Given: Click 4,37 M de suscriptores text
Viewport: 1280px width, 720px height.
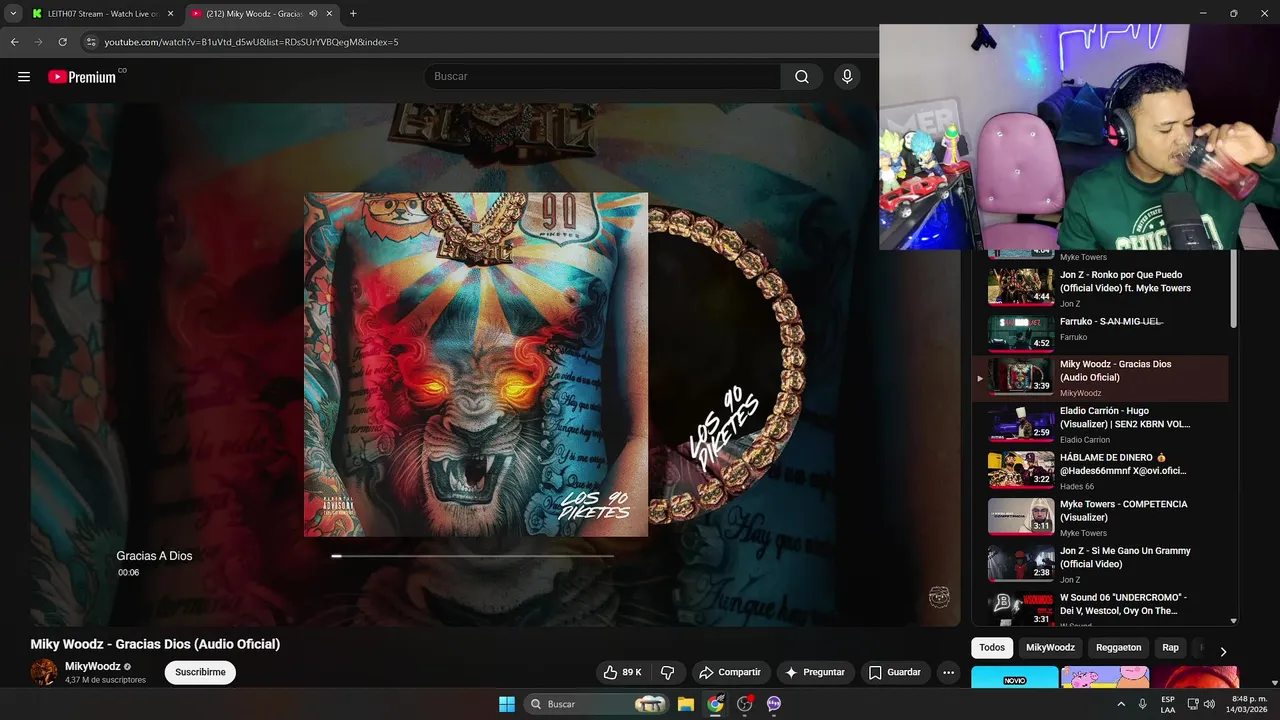Looking at the screenshot, I should pyautogui.click(x=105, y=680).
